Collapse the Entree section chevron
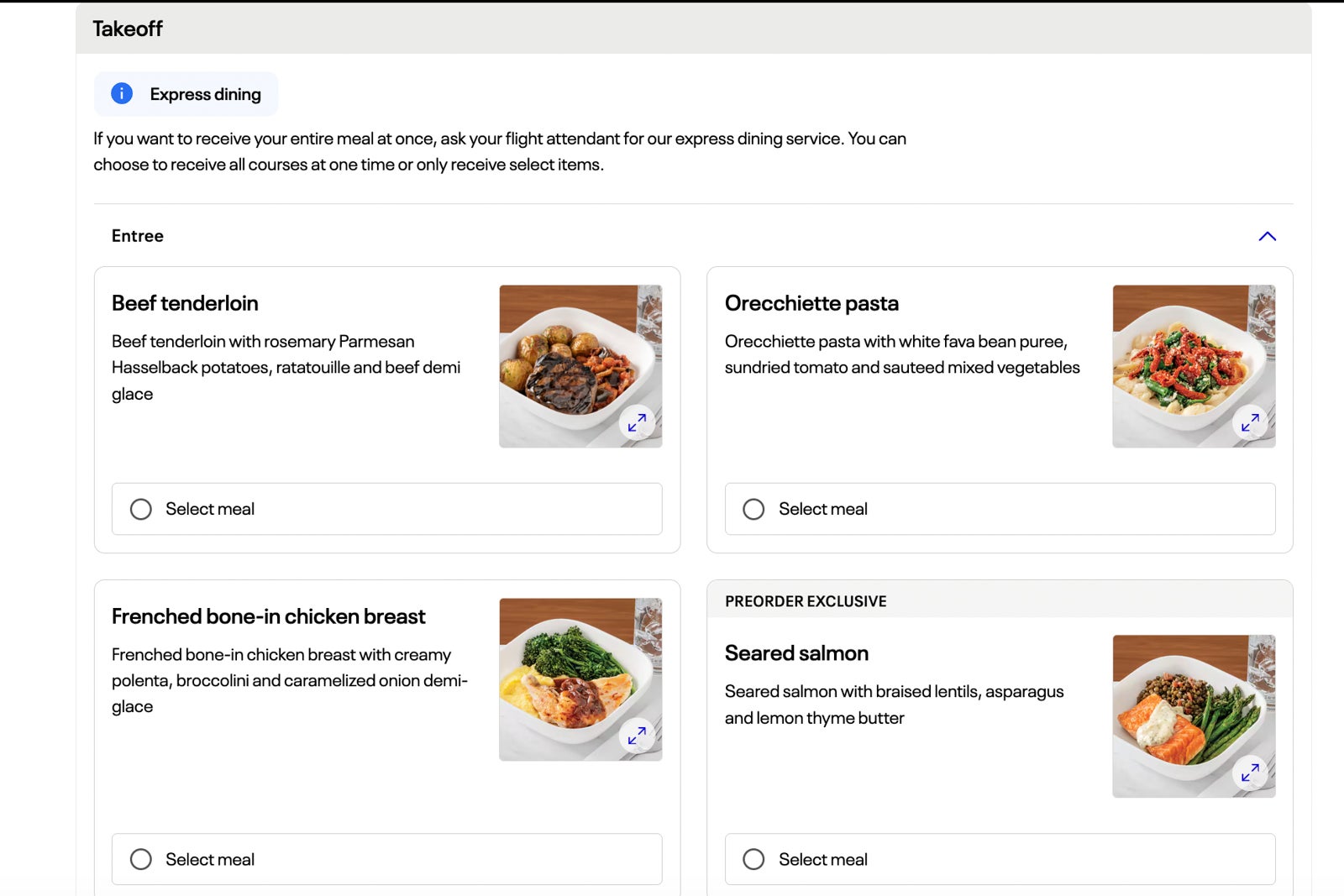Screen dimensions: 1344x896 1268,236
